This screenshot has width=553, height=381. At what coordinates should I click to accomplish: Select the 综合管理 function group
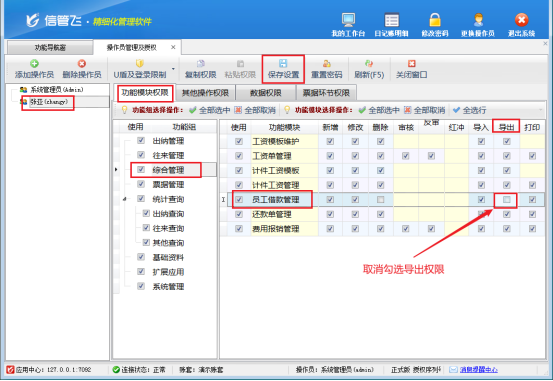168,170
